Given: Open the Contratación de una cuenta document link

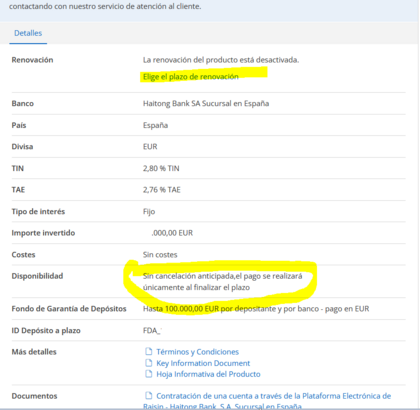Looking at the screenshot, I should coord(267,401).
